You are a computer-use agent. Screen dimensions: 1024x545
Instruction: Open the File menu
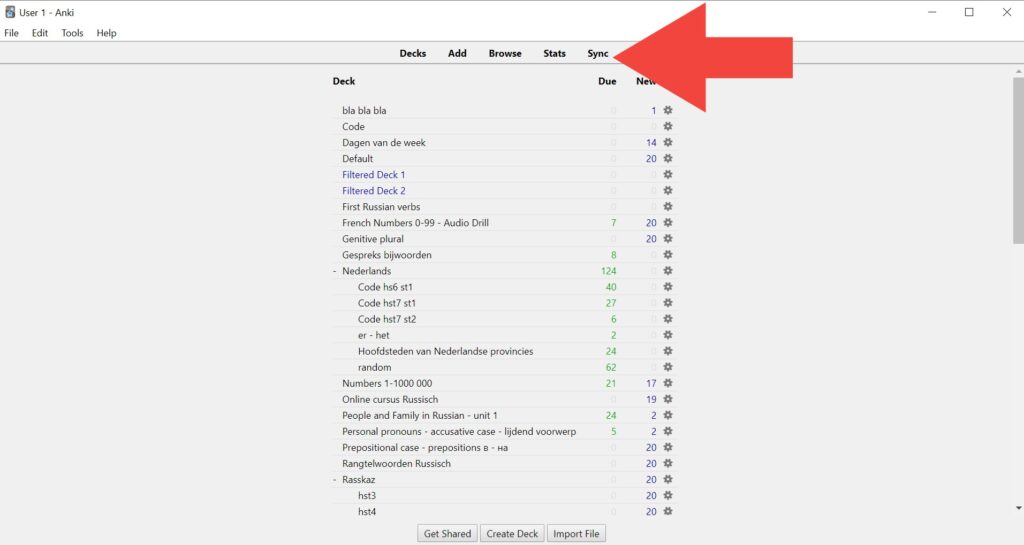point(12,33)
